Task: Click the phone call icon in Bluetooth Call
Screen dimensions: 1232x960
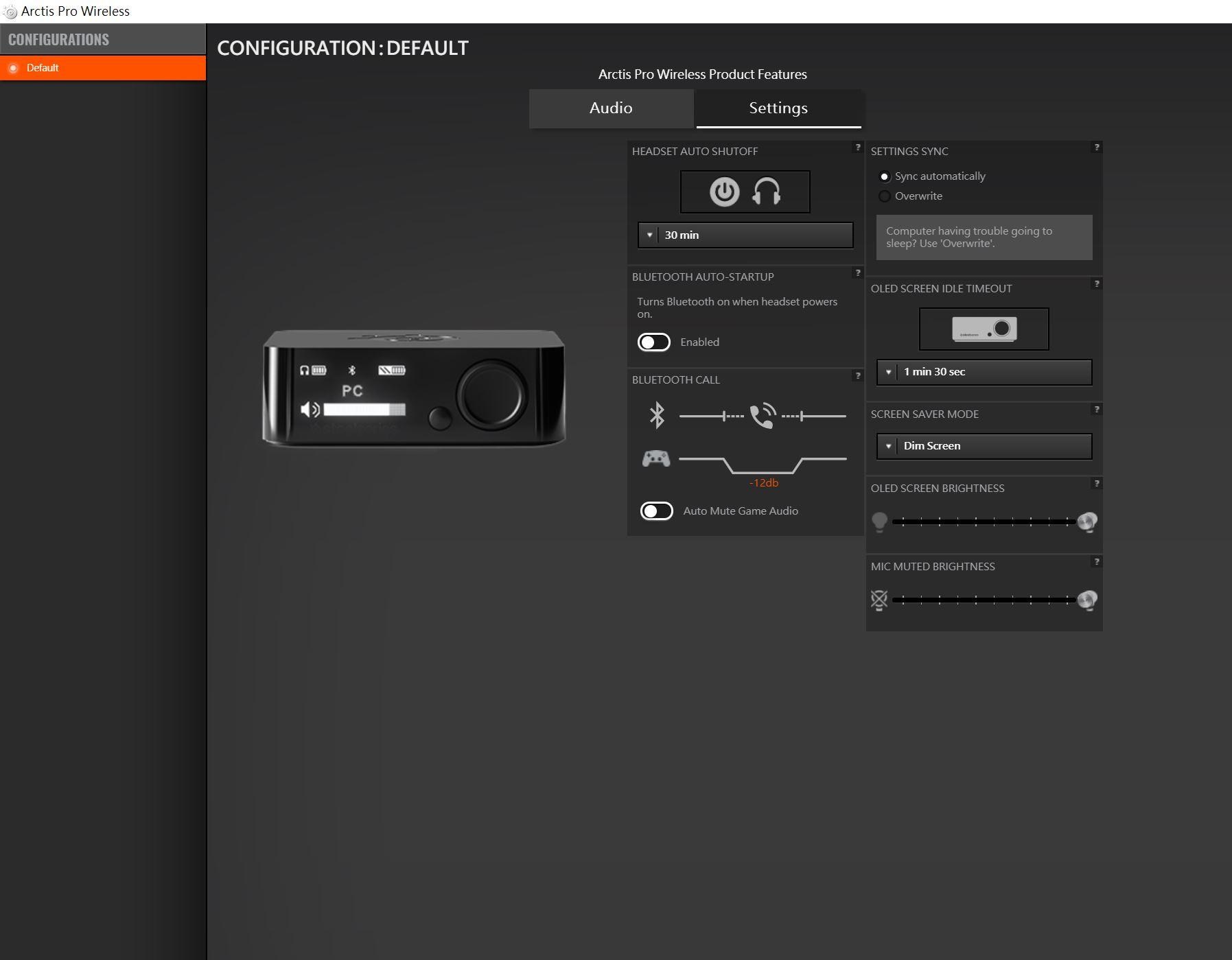Action: click(x=763, y=416)
